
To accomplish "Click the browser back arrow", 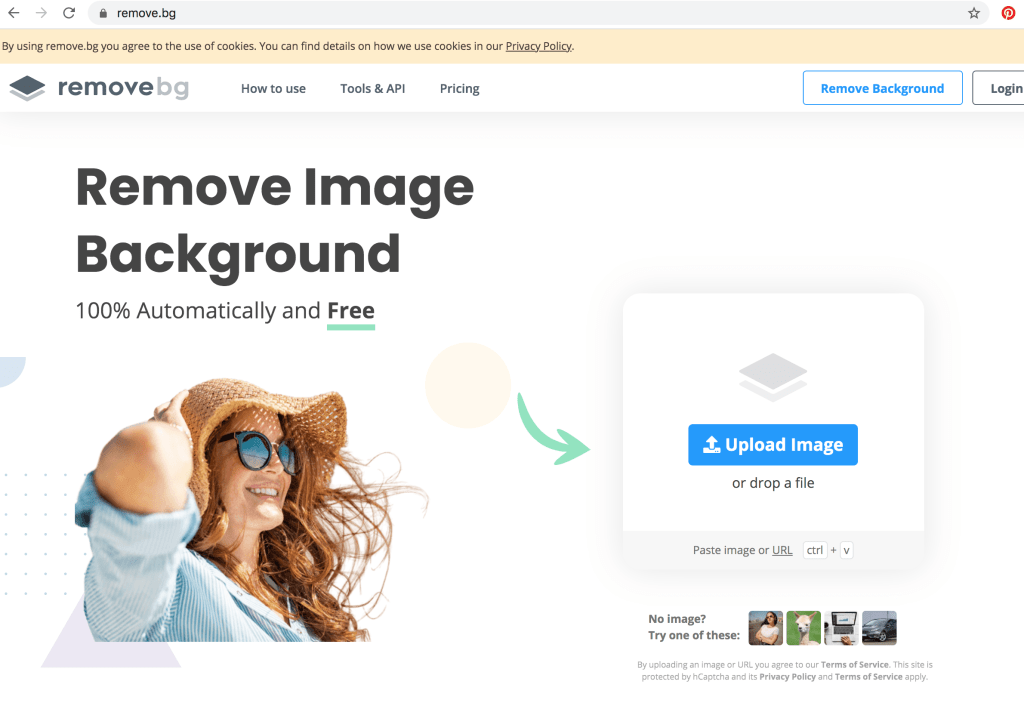I will [x=14, y=13].
